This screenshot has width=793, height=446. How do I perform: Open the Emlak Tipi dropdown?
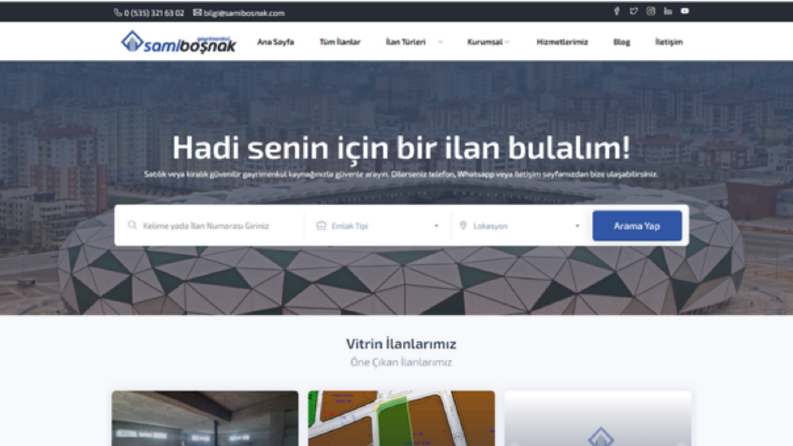[x=377, y=226]
